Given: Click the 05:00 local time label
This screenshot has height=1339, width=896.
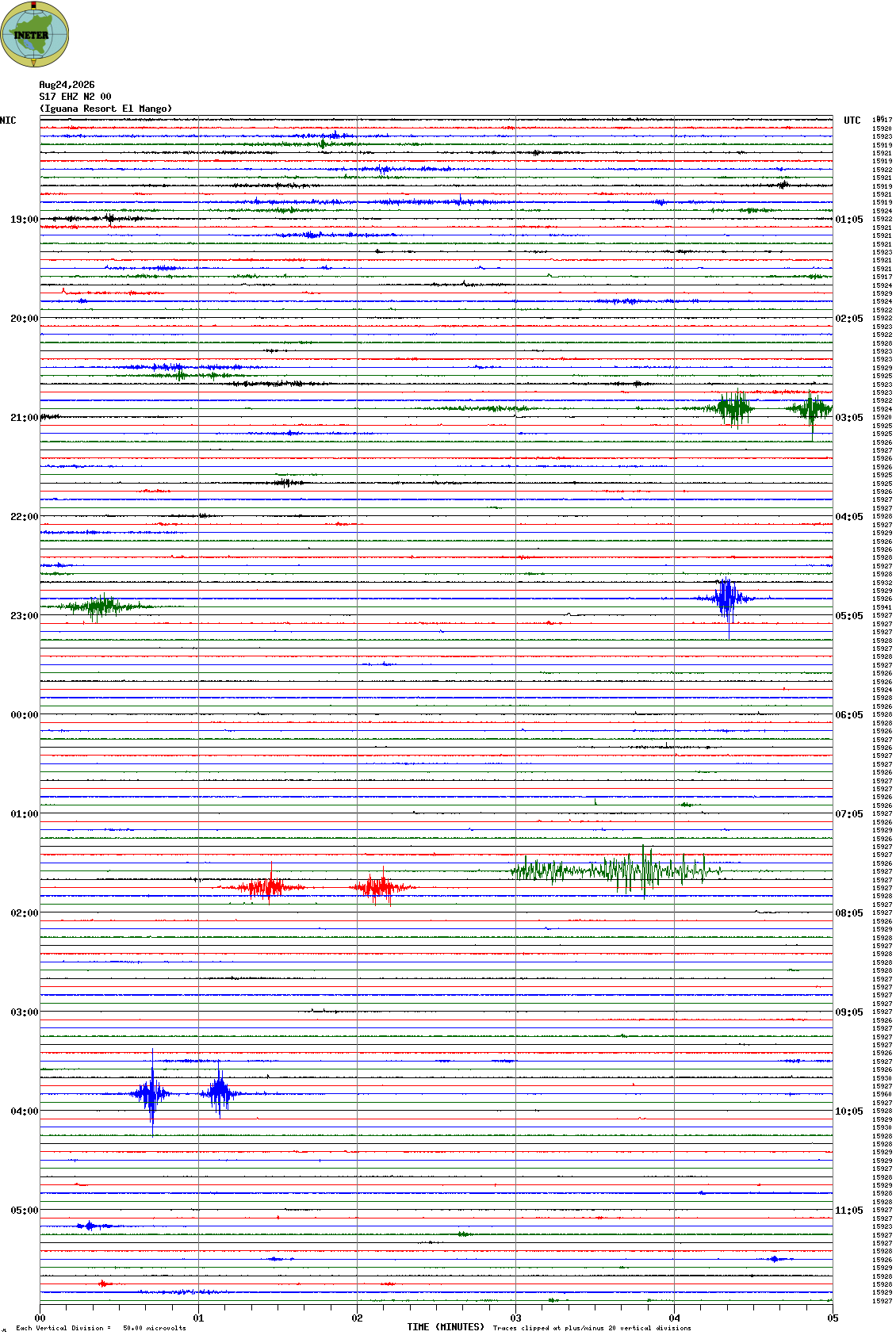Looking at the screenshot, I should tap(24, 1211).
